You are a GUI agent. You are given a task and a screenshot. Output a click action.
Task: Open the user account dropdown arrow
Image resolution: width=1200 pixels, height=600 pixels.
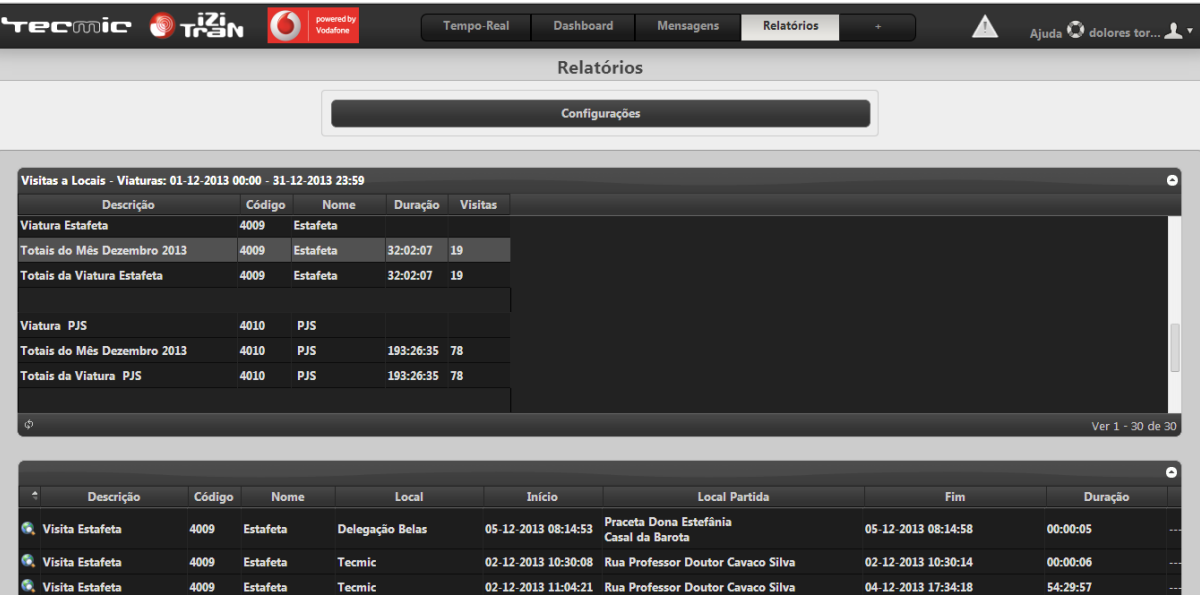[1190, 32]
